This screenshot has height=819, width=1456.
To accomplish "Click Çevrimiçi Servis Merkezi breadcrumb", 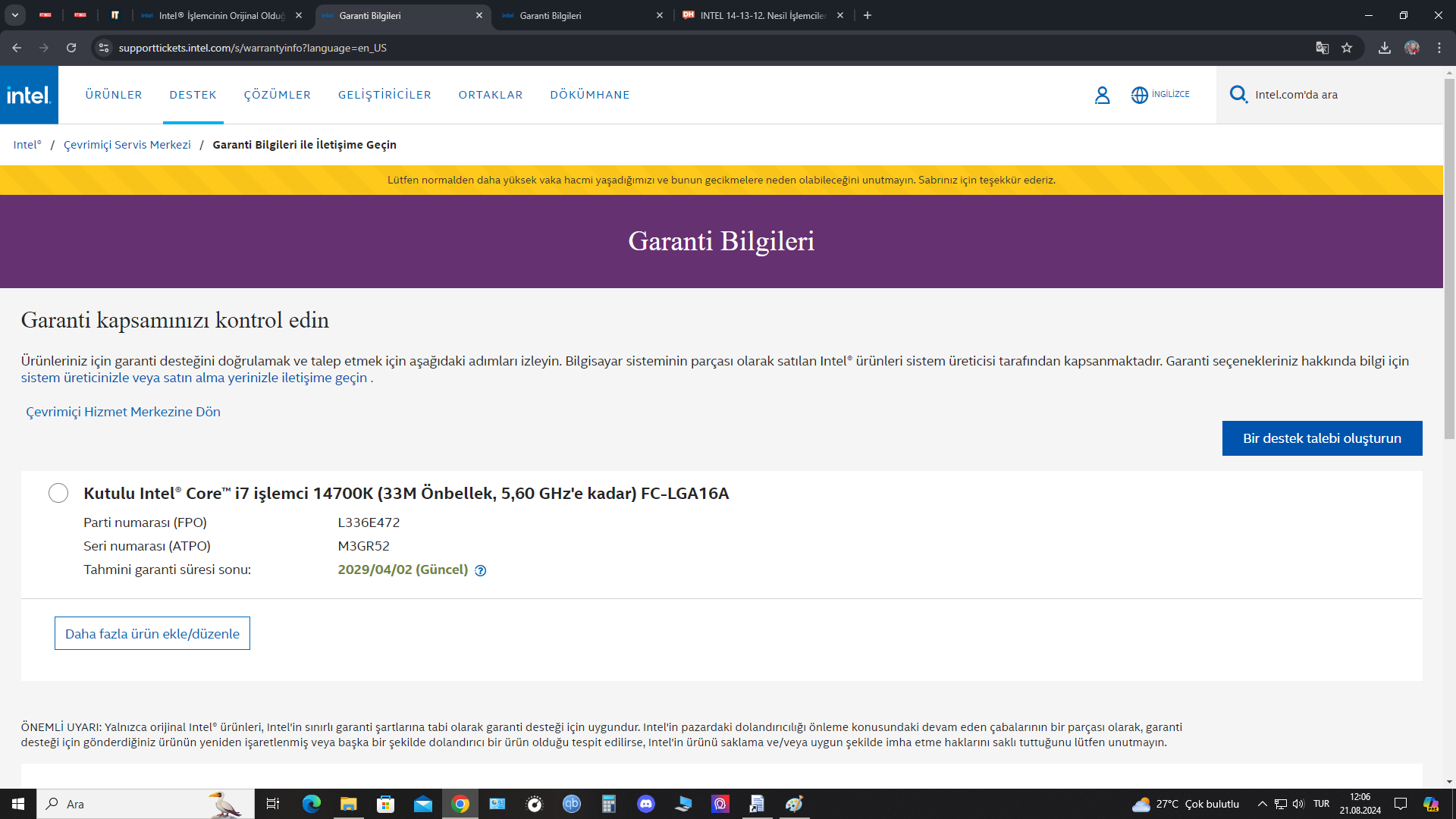I will tap(127, 145).
